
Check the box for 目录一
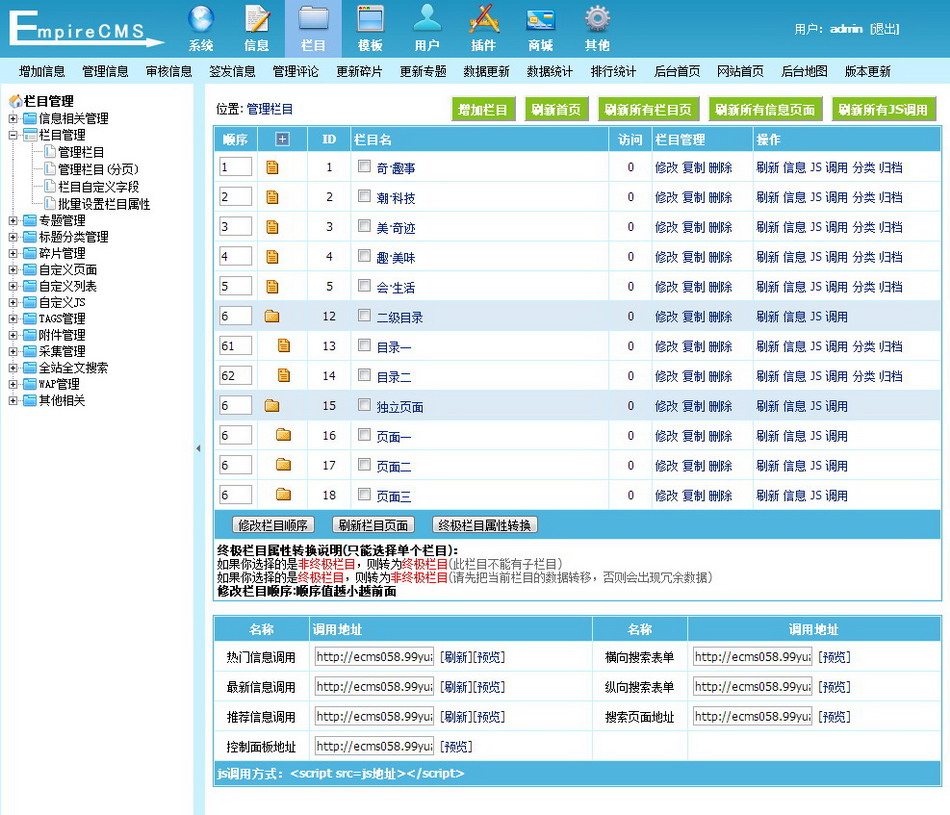pos(364,345)
